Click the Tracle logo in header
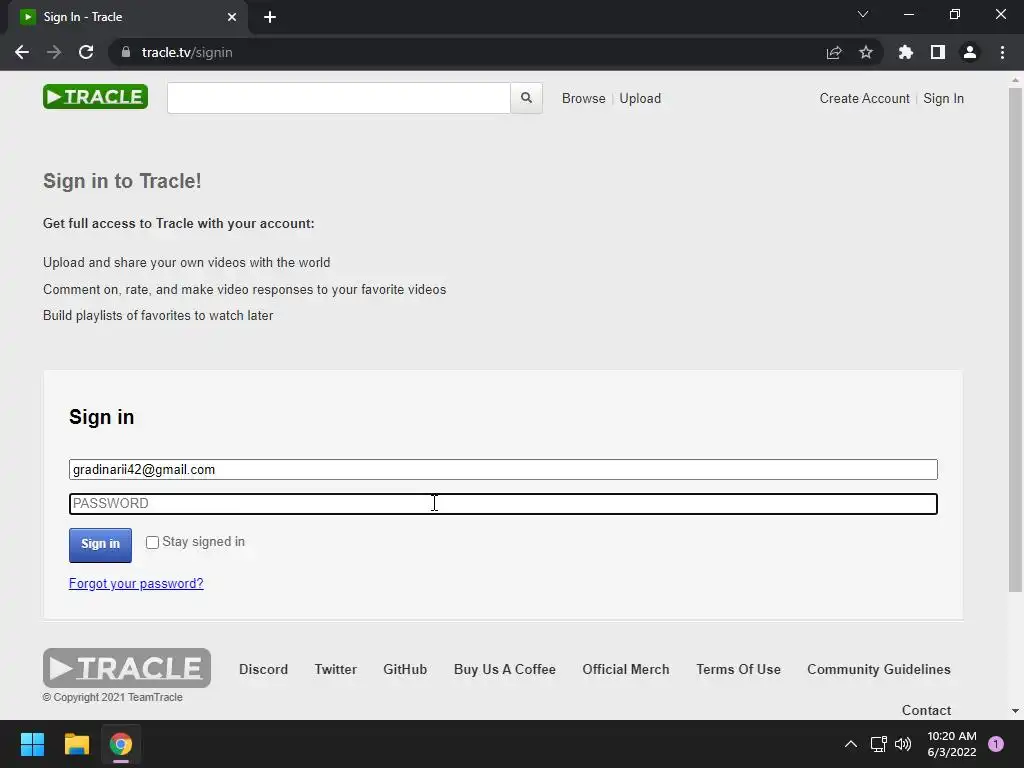This screenshot has height=768, width=1024. 95,97
